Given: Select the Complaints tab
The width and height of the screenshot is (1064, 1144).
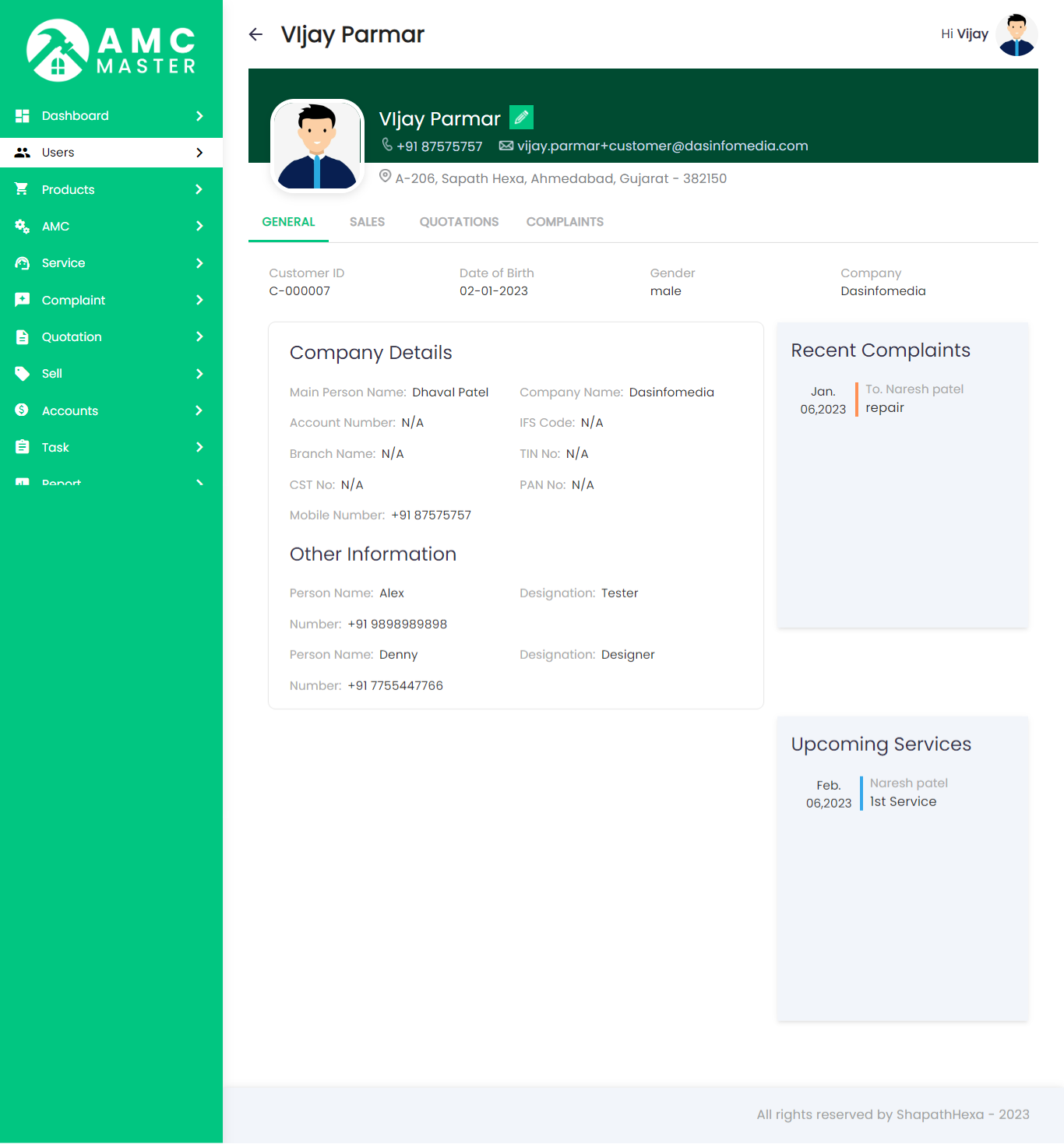Looking at the screenshot, I should click(565, 222).
